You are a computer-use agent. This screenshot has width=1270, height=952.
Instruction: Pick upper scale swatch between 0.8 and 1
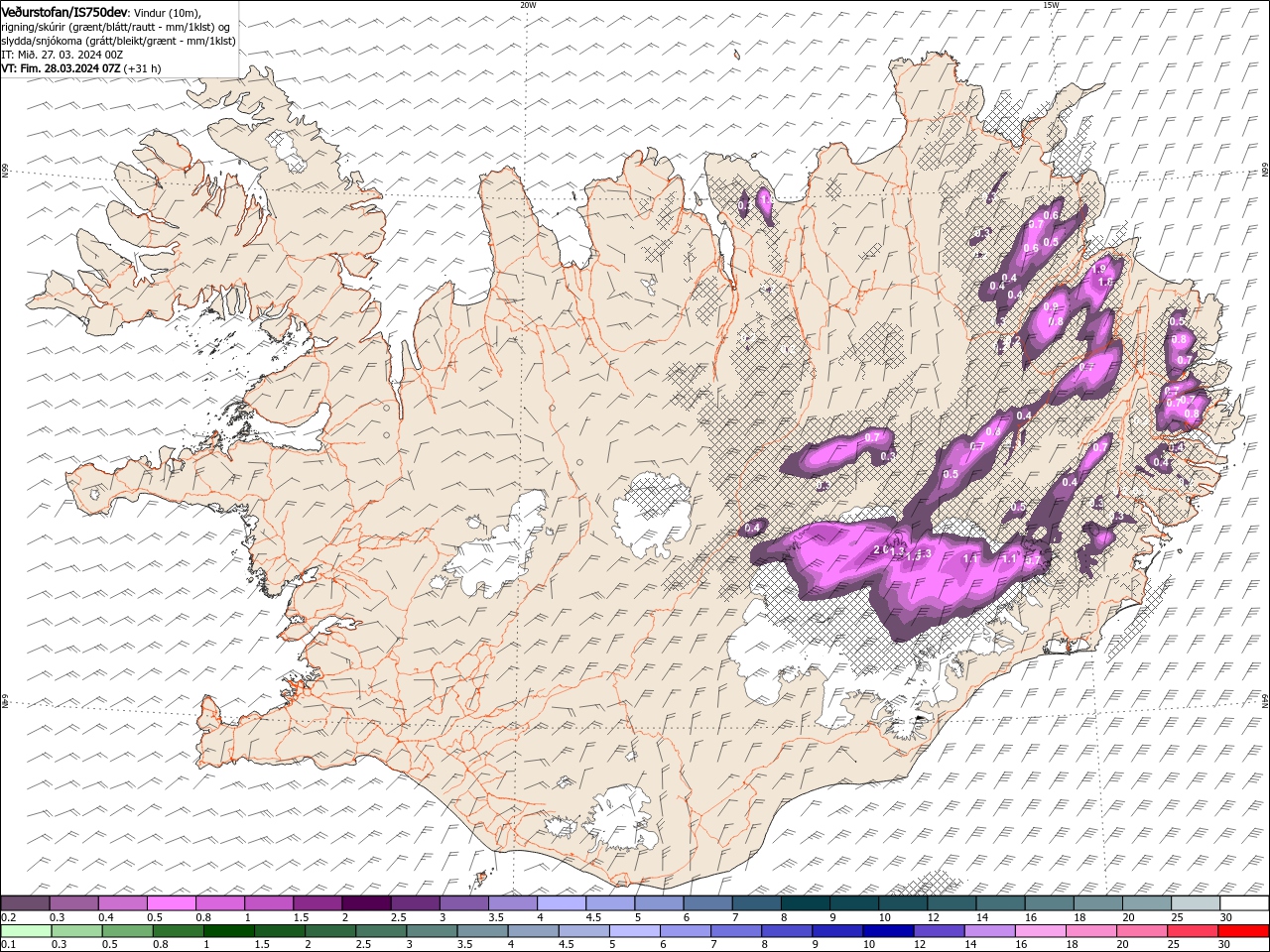click(219, 903)
